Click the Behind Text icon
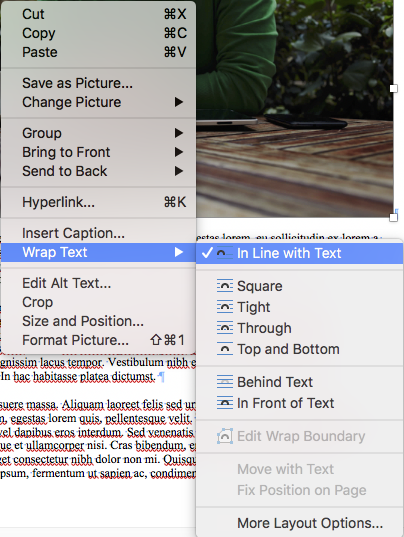The height and width of the screenshot is (537, 404). [225, 382]
